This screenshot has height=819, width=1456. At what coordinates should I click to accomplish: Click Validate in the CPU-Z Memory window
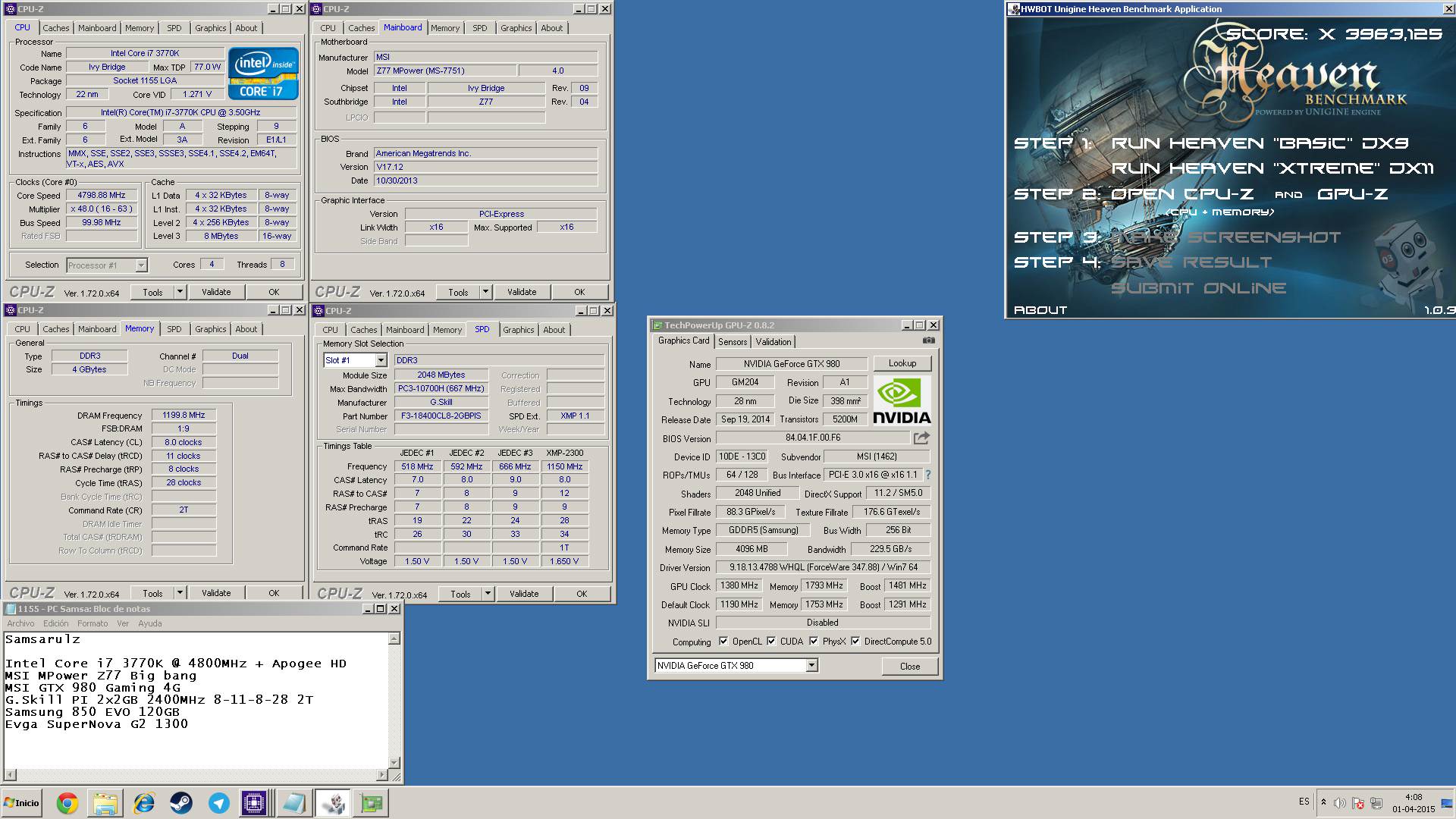pos(216,593)
